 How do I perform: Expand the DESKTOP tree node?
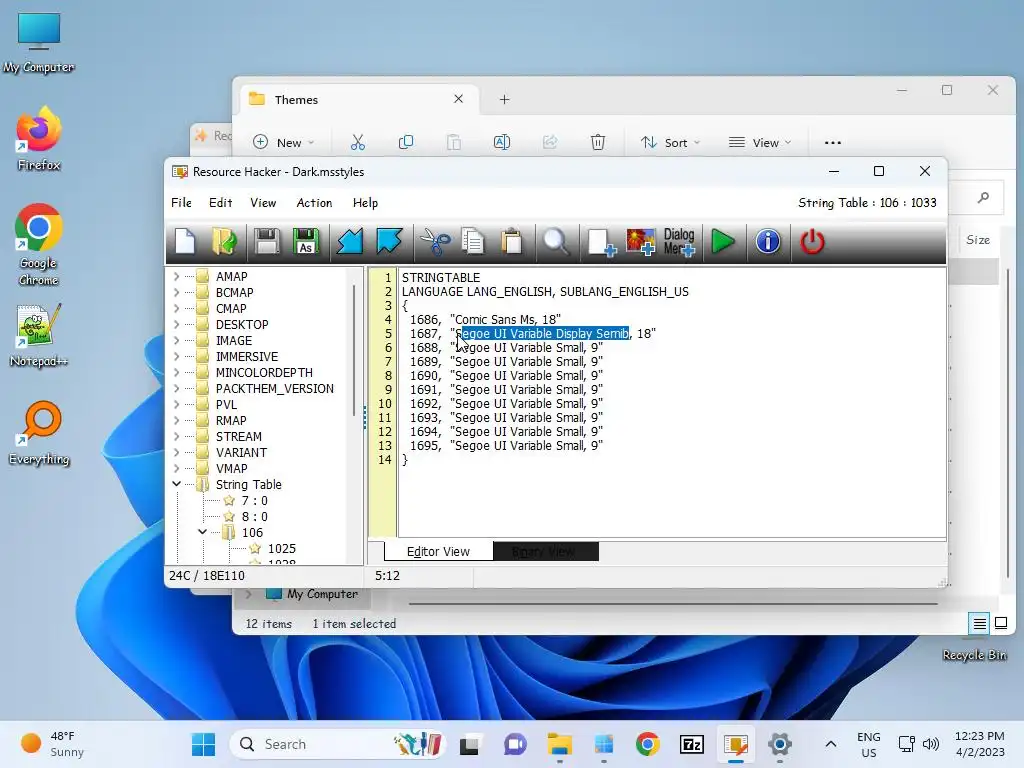click(x=176, y=325)
